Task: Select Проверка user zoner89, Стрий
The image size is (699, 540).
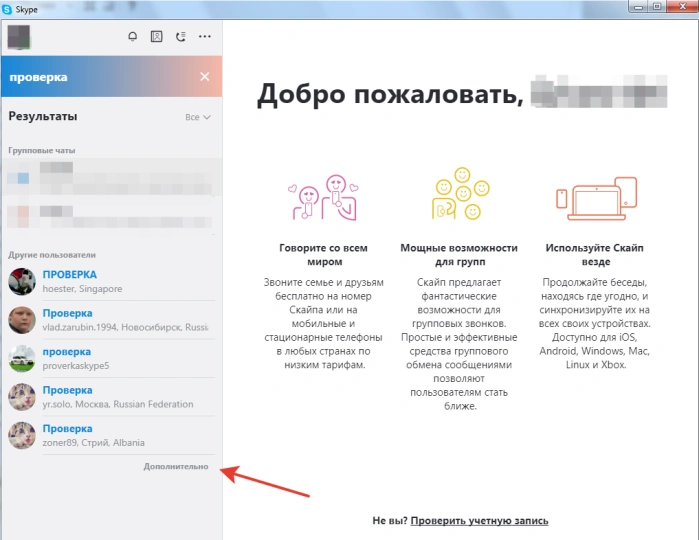Action: pyautogui.click(x=111, y=435)
